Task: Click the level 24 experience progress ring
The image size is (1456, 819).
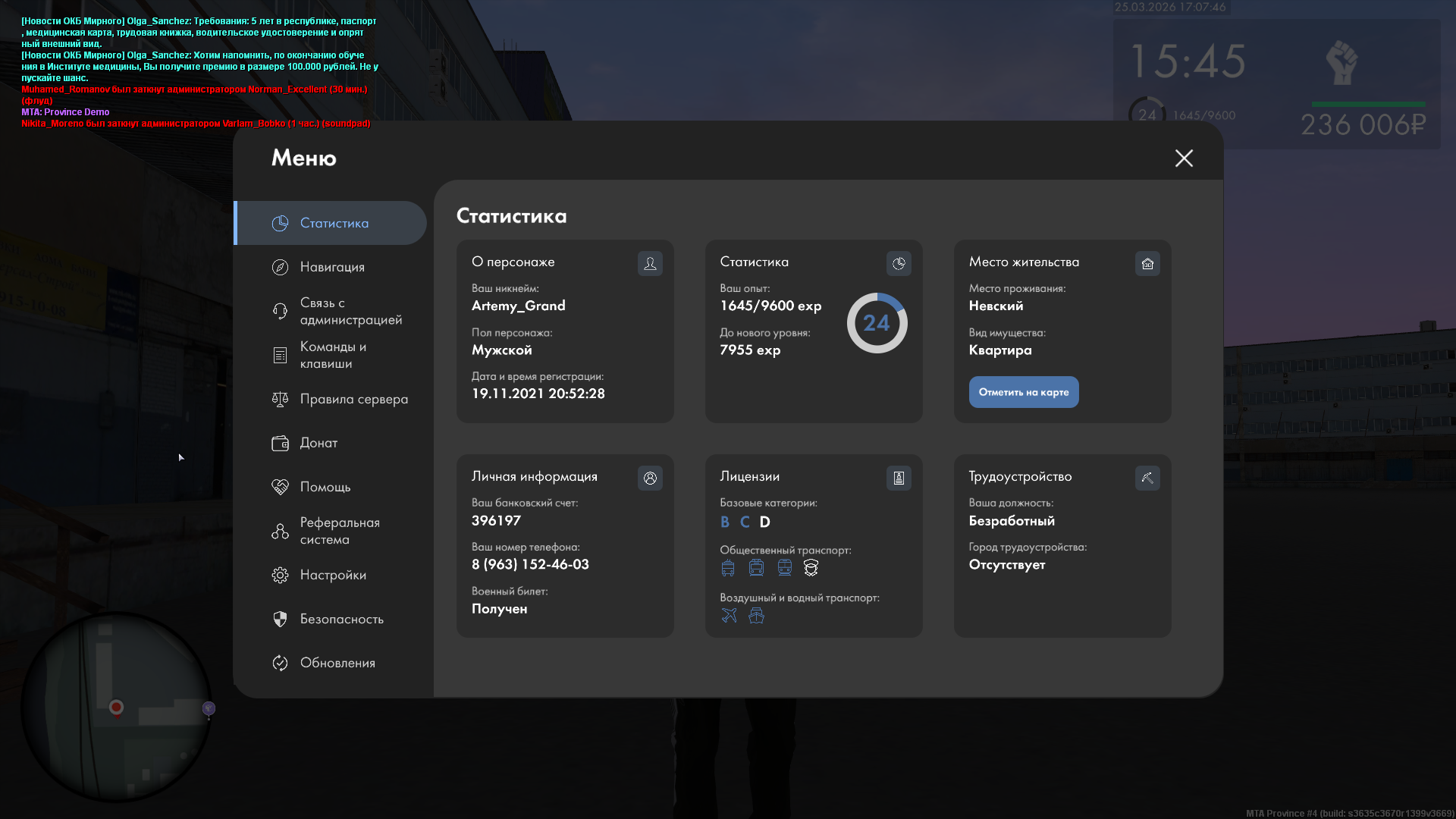Action: click(x=877, y=323)
